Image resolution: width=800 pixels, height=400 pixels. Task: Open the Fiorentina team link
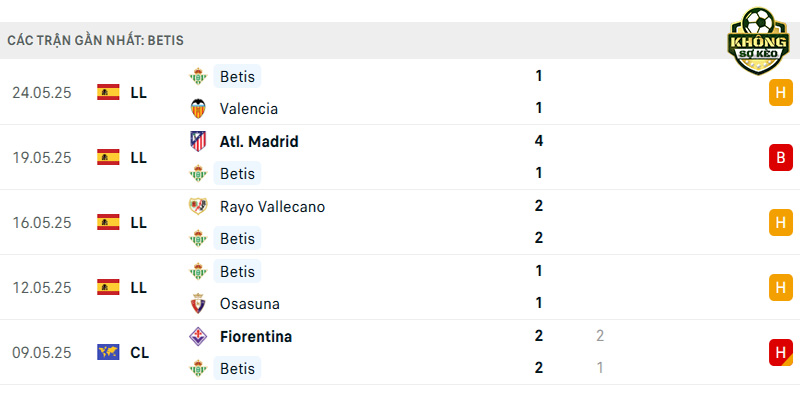[x=256, y=337]
